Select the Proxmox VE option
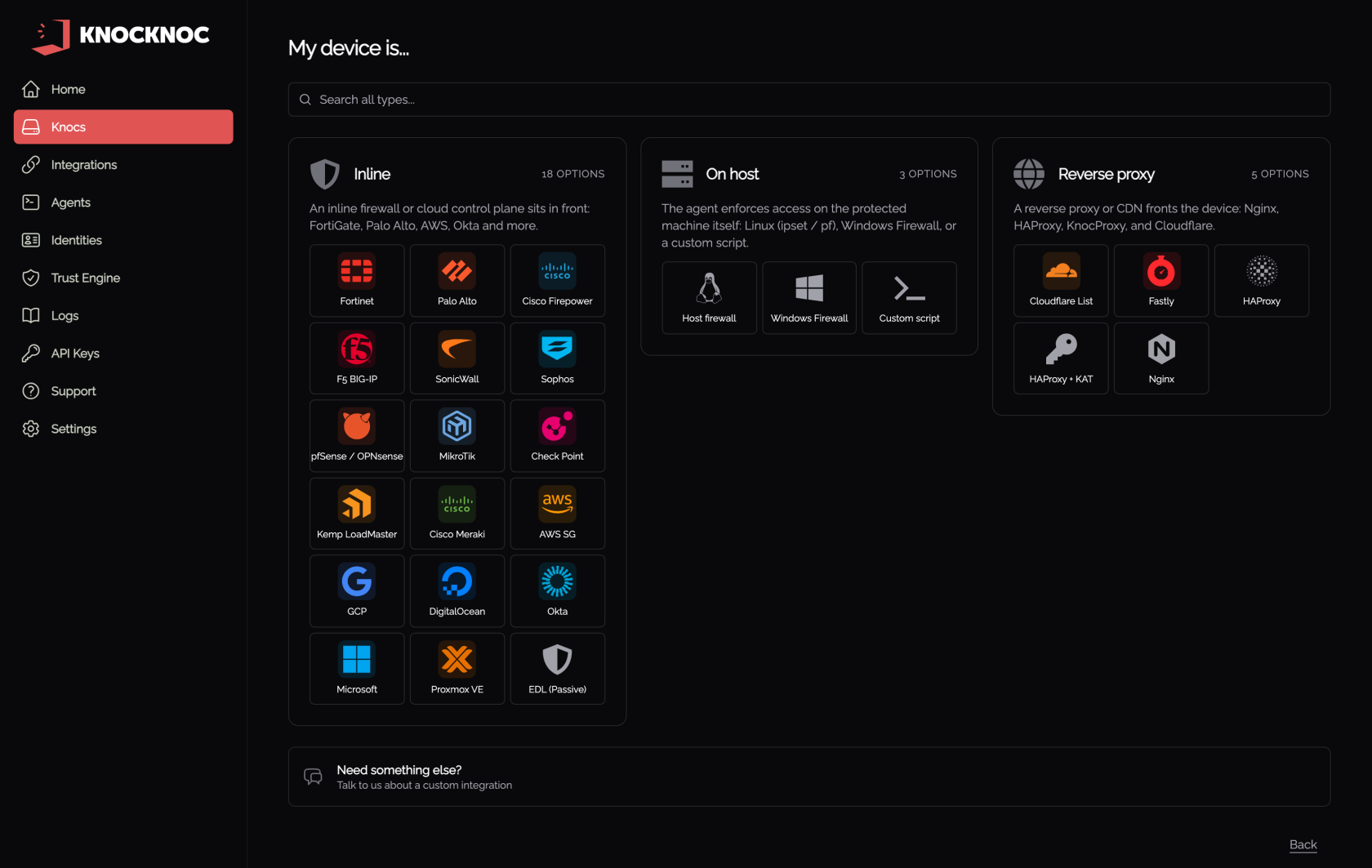The image size is (1372, 868). pyautogui.click(x=457, y=669)
